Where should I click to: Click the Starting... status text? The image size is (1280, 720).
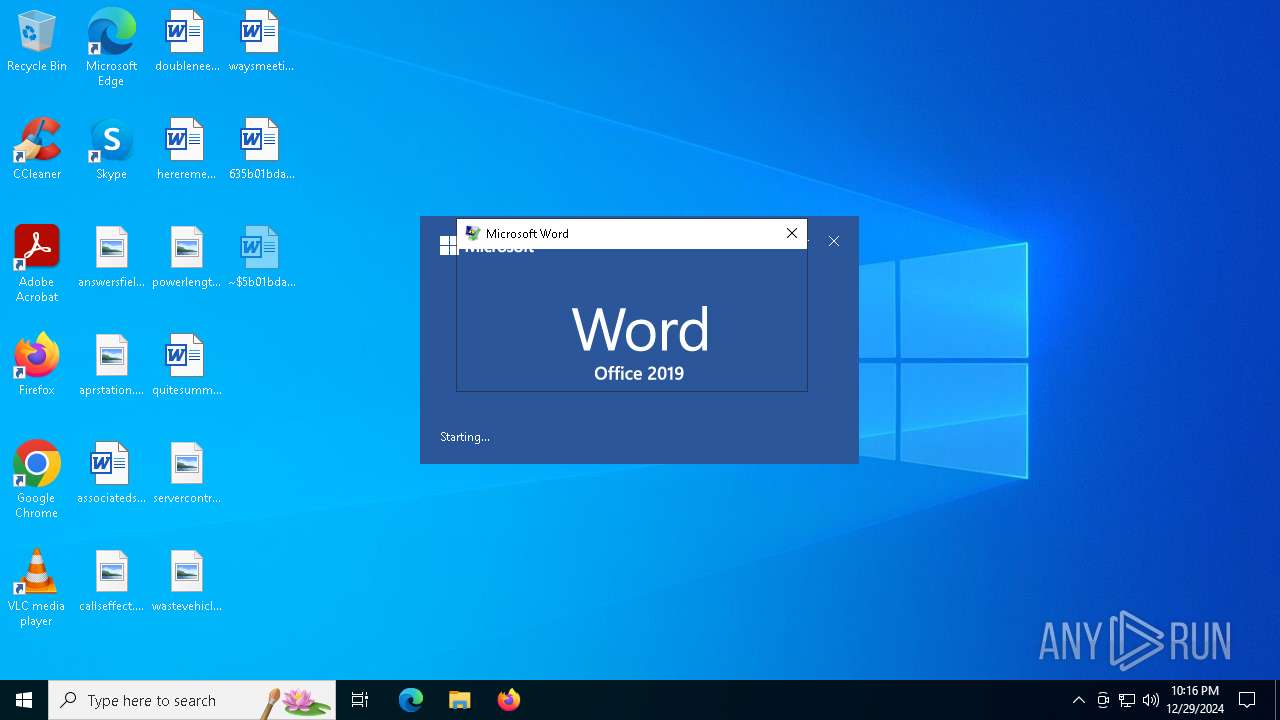coord(465,437)
